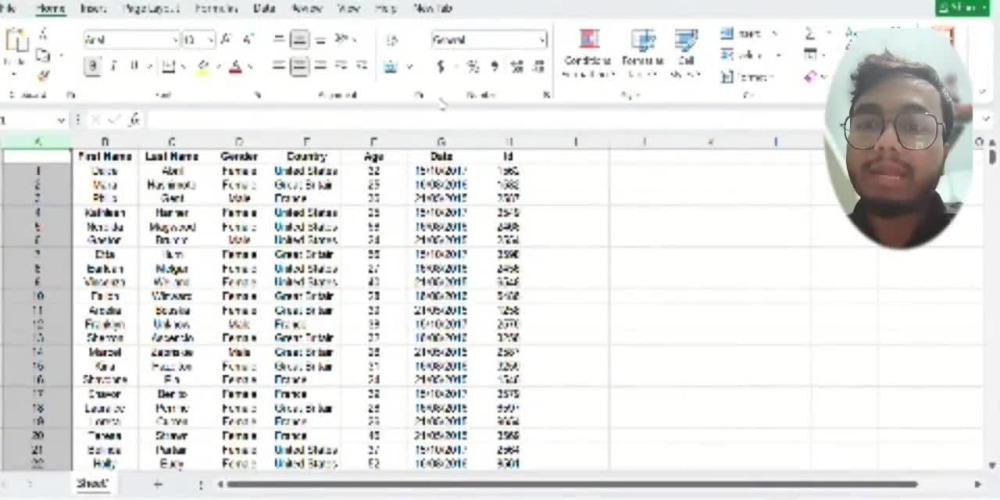Select the Sheet1 tab

93,484
